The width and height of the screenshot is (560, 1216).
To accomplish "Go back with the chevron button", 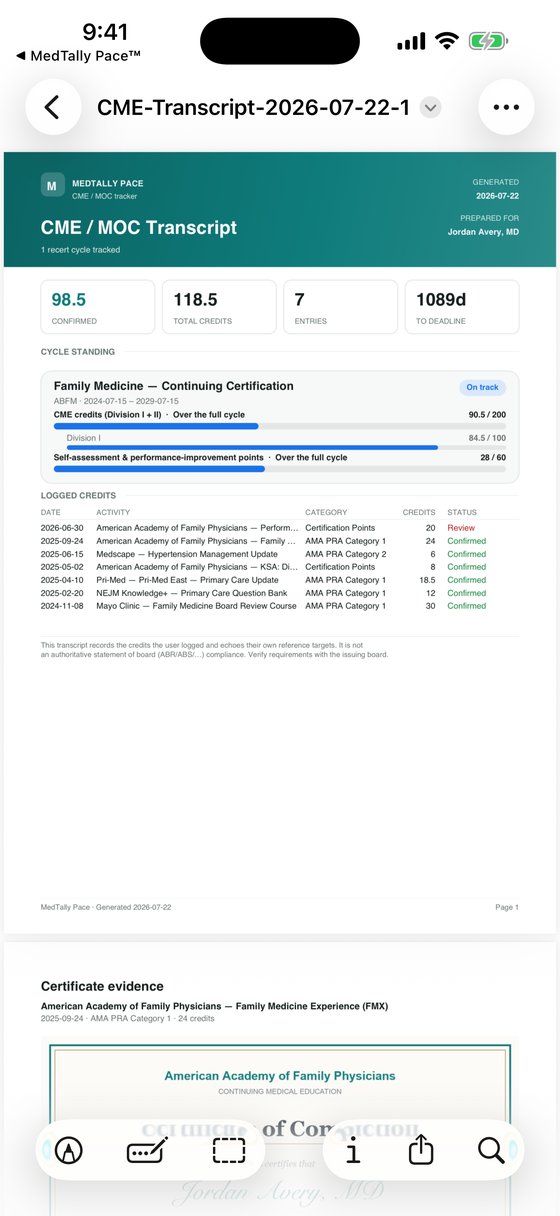I will pyautogui.click(x=53, y=107).
